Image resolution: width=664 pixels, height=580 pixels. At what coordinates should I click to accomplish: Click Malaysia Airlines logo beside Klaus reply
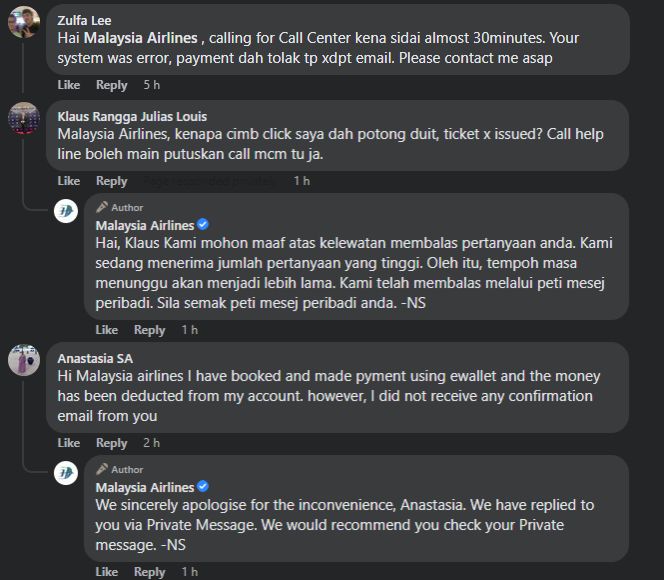66,211
